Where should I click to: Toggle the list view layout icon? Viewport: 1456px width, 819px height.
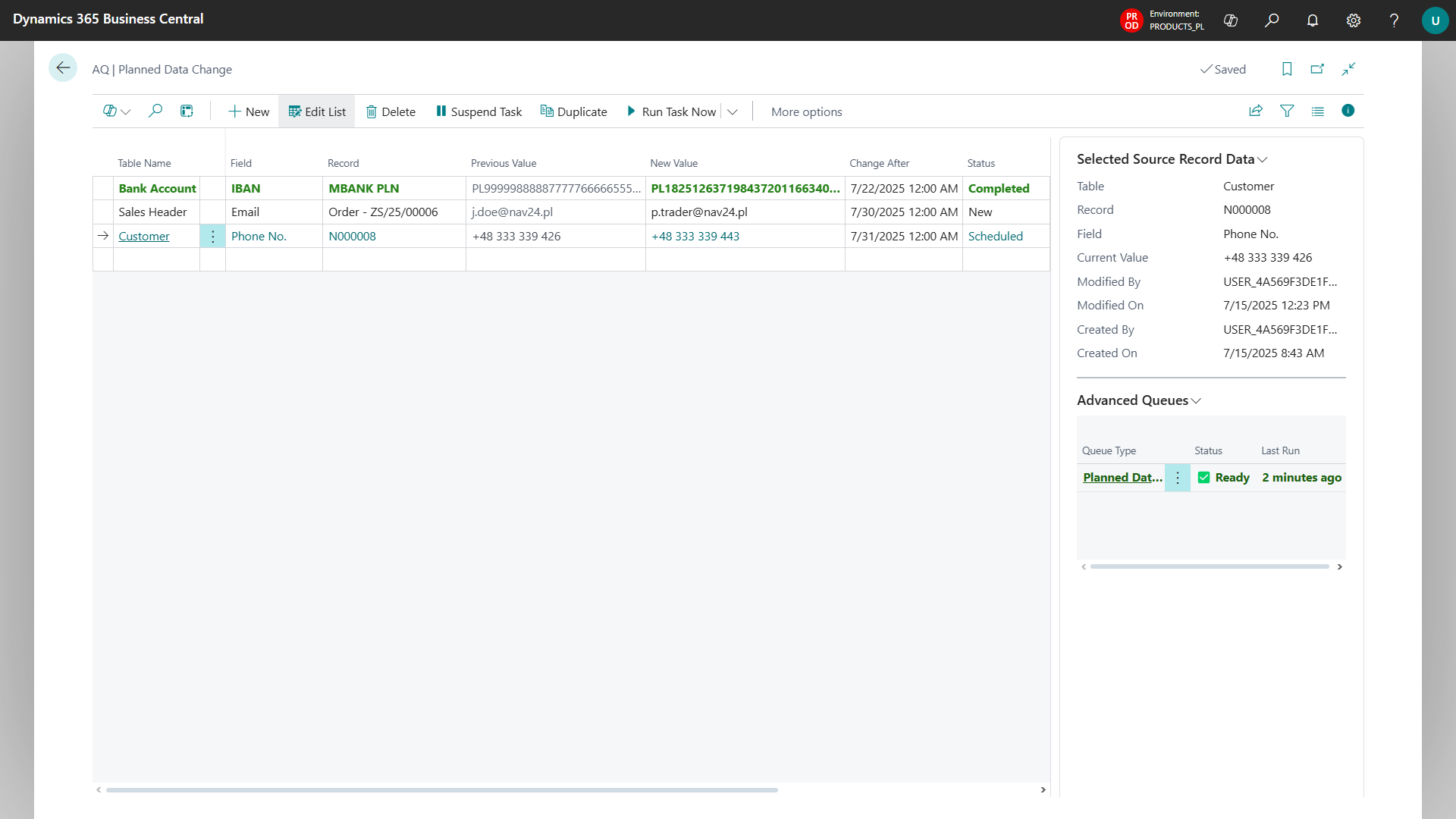tap(1318, 111)
